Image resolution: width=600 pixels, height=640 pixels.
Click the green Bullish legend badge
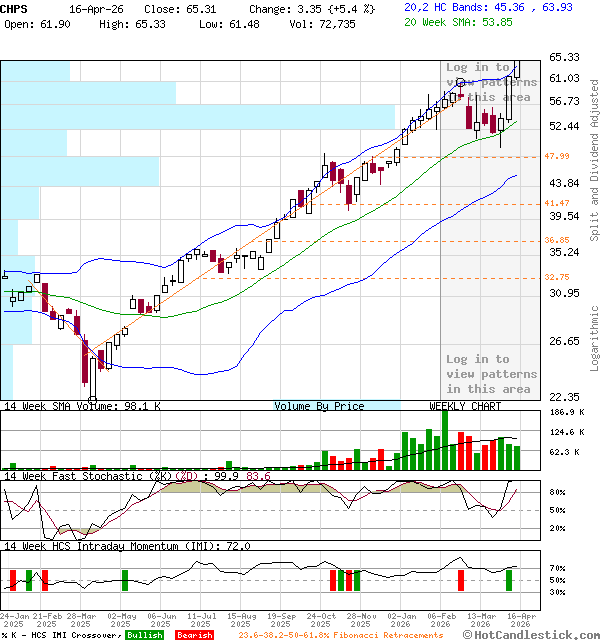[144, 634]
